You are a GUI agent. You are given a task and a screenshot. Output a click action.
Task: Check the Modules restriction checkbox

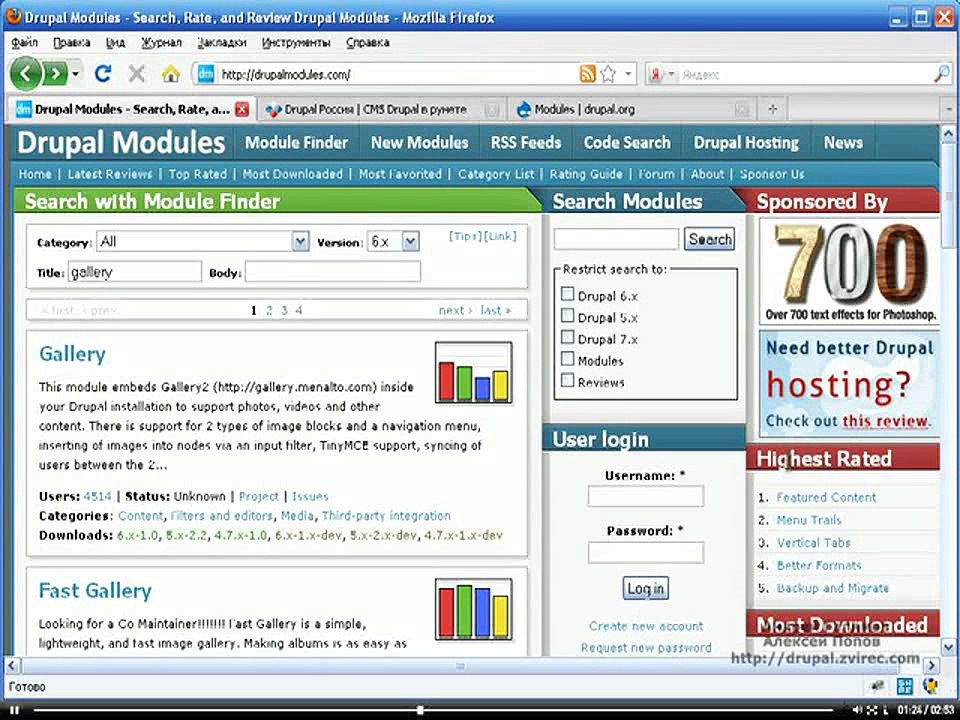pos(568,359)
